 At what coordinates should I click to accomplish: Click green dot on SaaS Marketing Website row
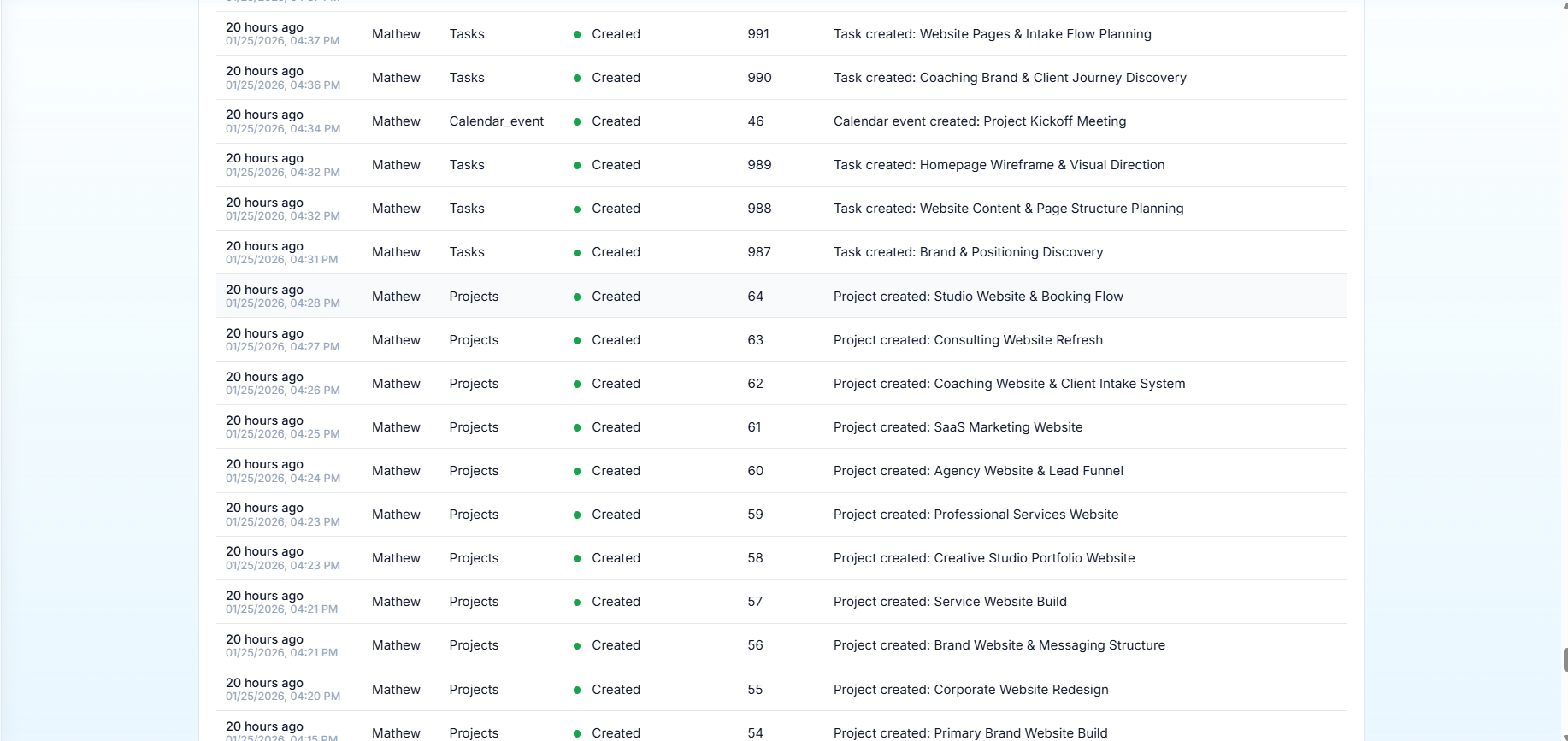[577, 428]
